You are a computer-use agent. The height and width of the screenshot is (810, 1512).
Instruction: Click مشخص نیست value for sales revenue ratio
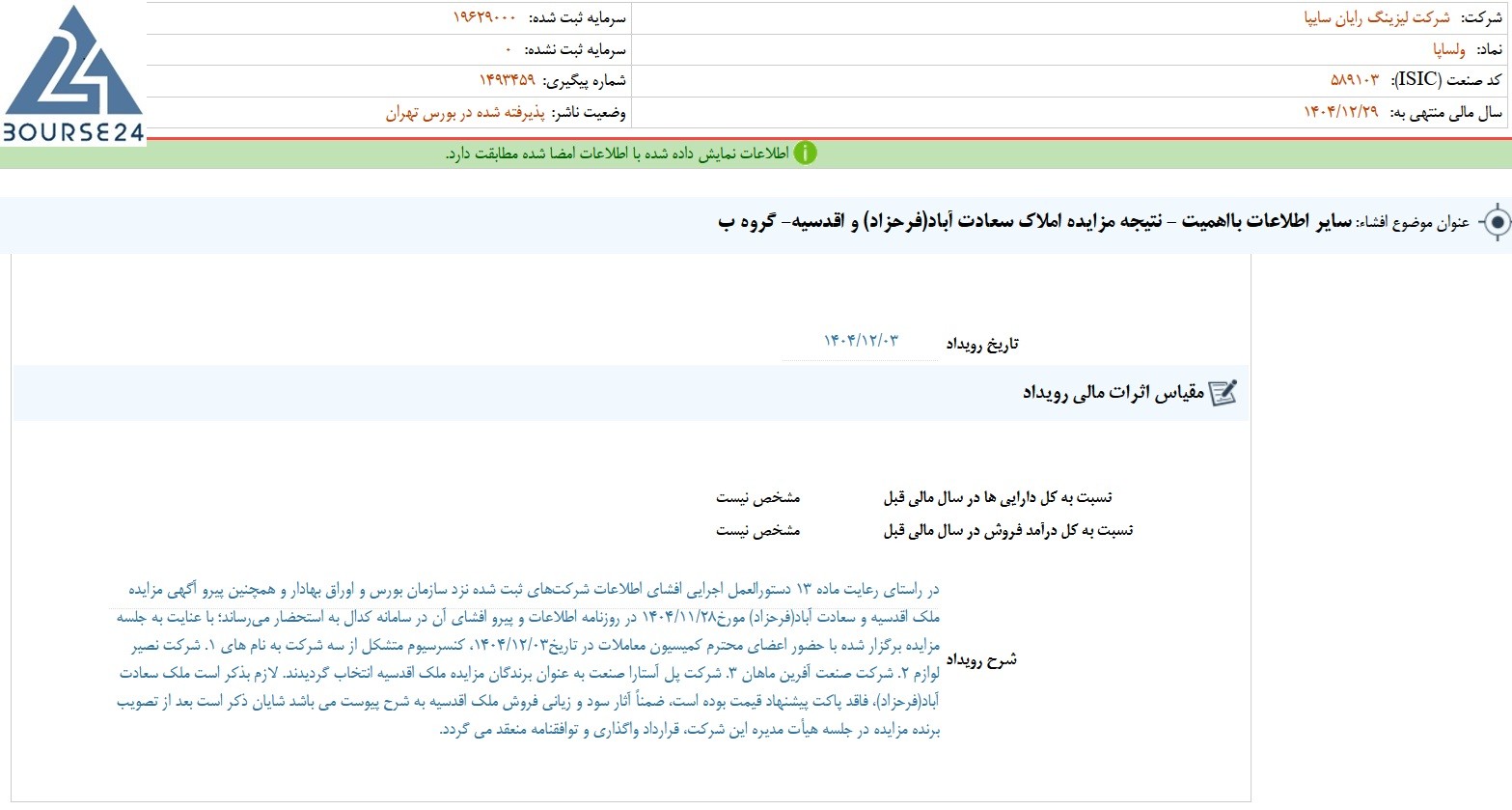pyautogui.click(x=757, y=530)
